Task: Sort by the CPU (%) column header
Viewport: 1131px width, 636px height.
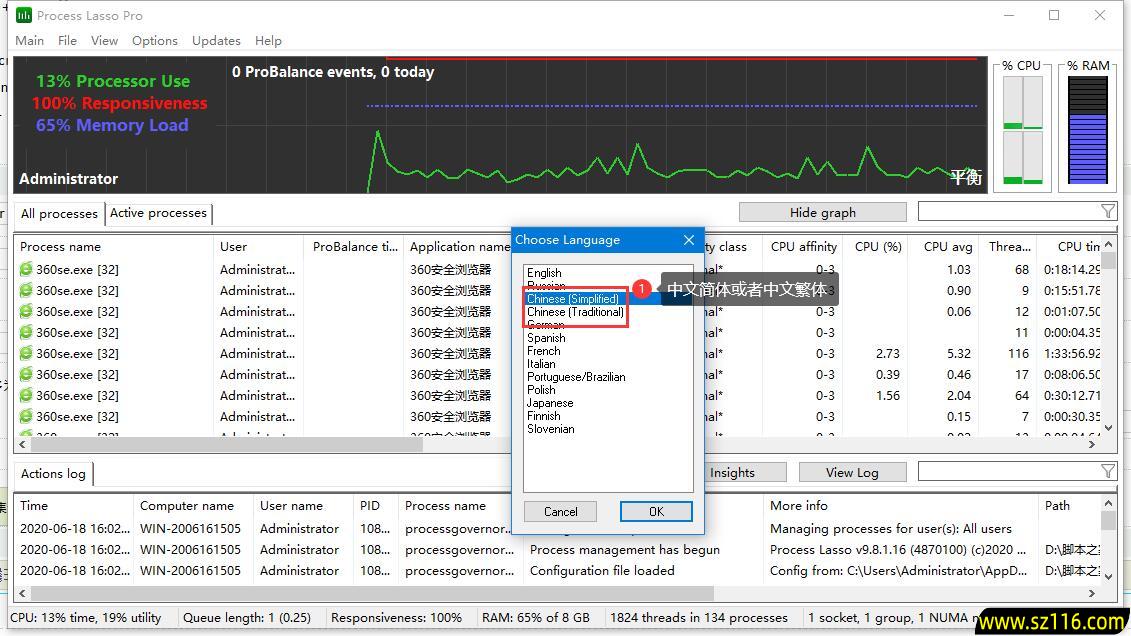Action: pos(878,246)
